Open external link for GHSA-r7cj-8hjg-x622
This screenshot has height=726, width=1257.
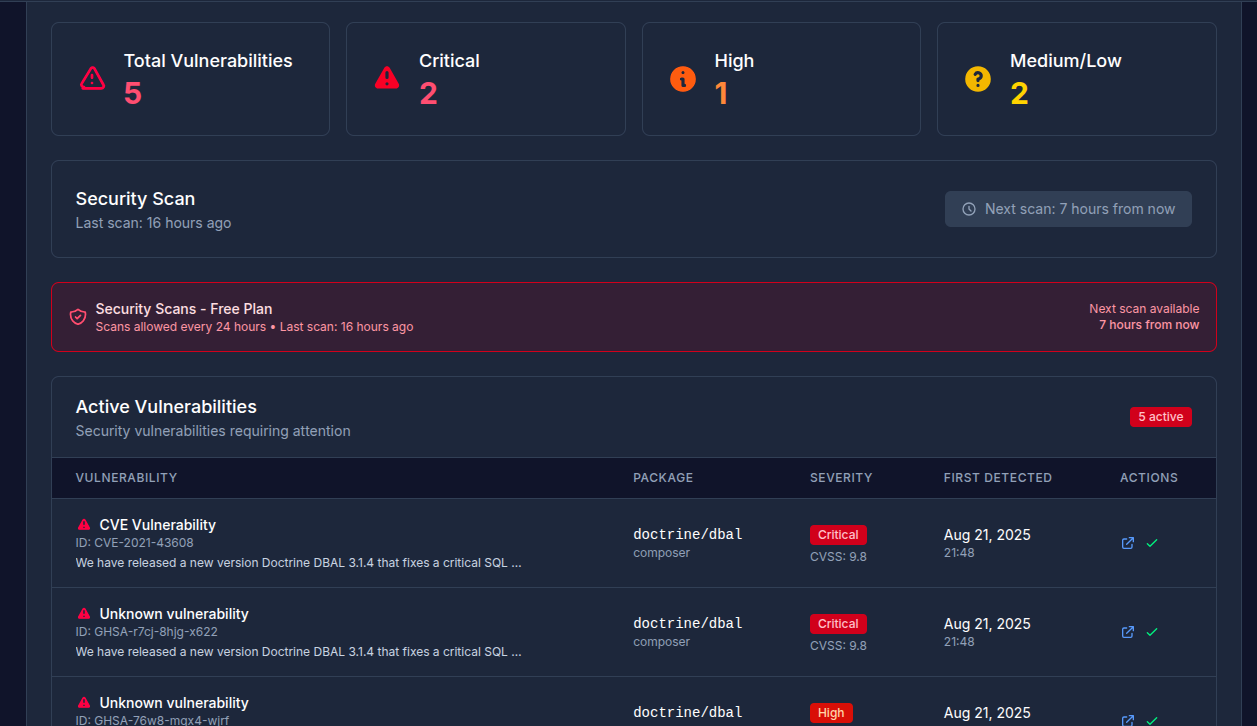[1127, 632]
